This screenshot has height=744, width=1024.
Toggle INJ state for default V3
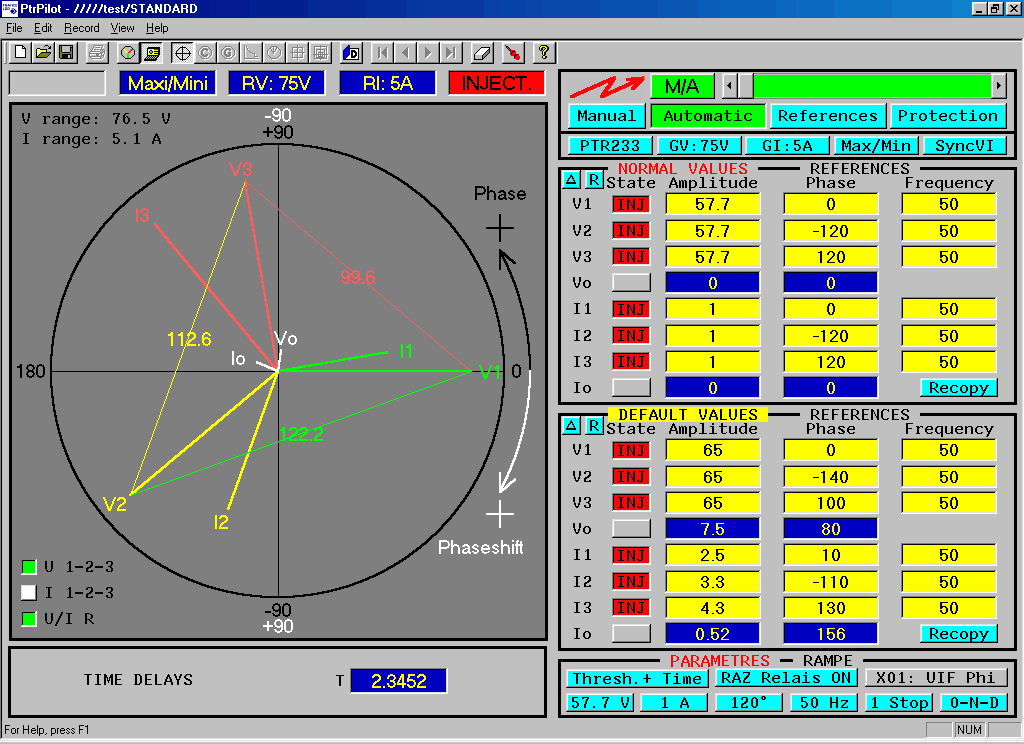point(632,503)
